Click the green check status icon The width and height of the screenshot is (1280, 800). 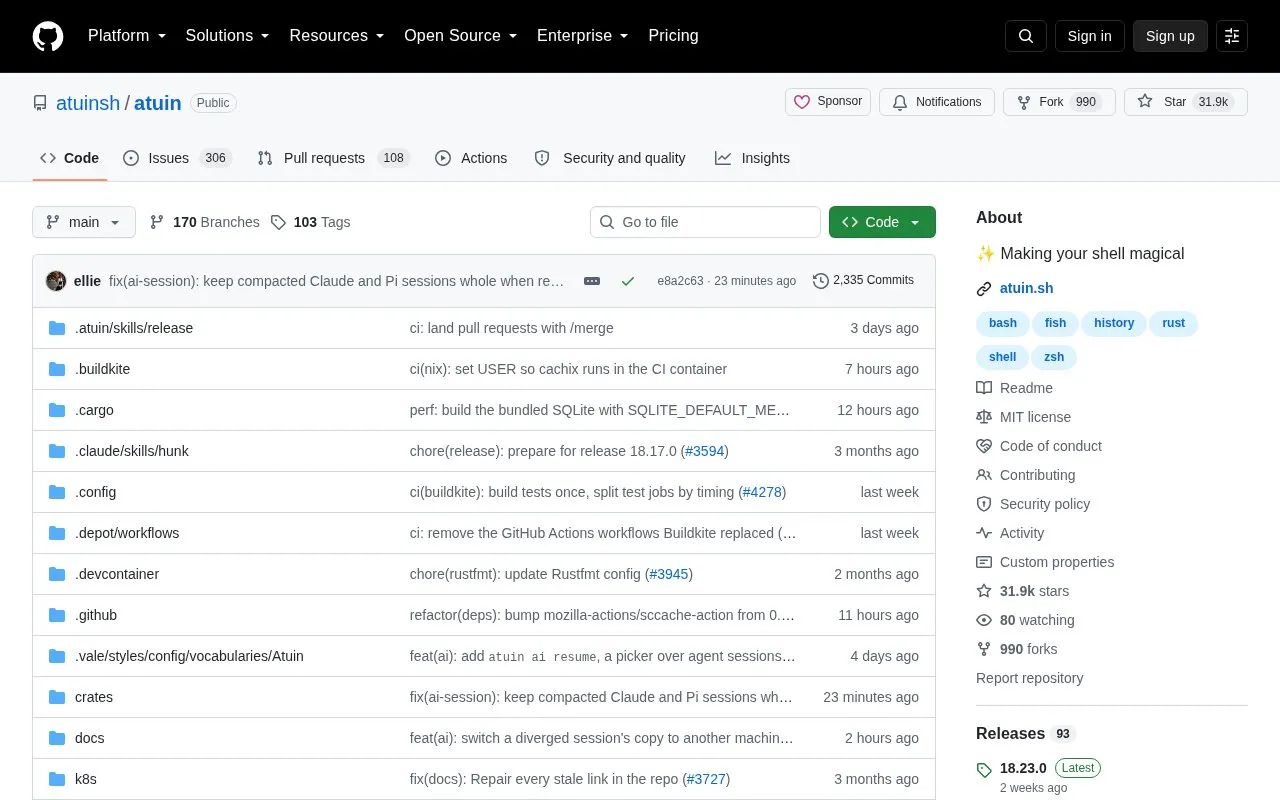pos(628,281)
